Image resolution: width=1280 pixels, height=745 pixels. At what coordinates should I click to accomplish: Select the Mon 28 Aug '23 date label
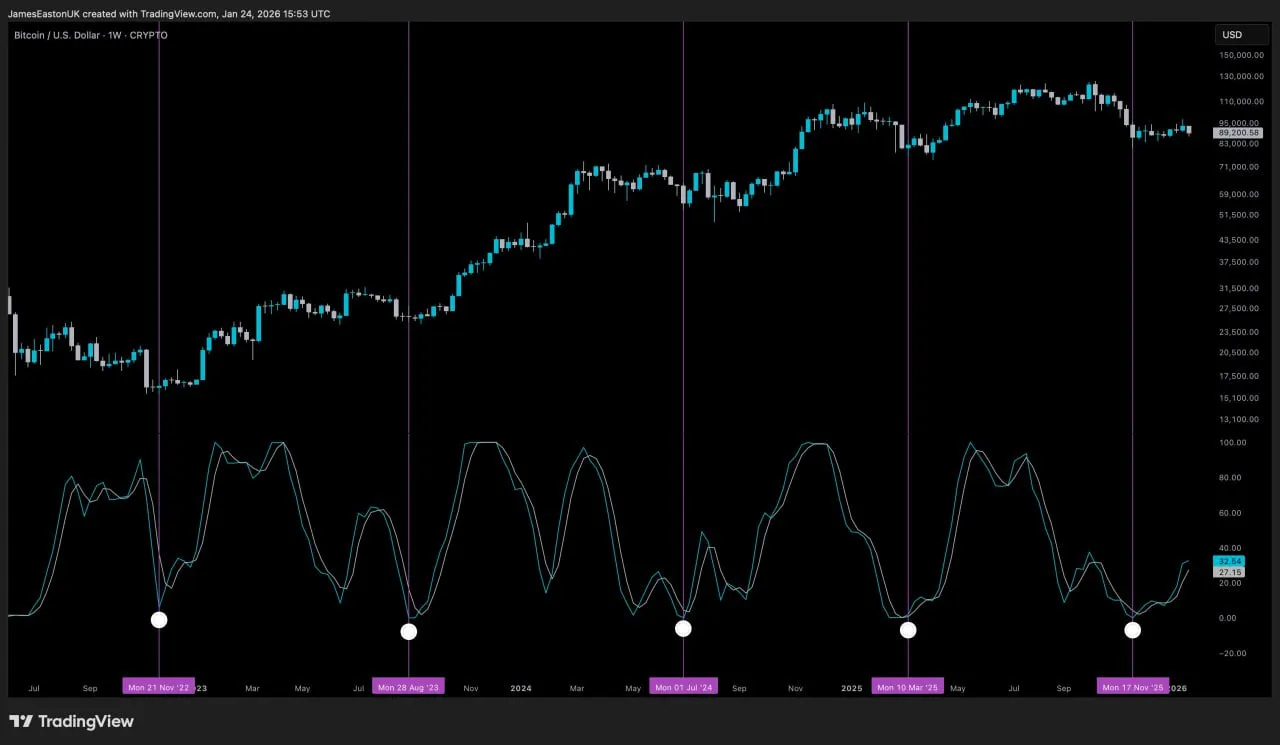[408, 687]
